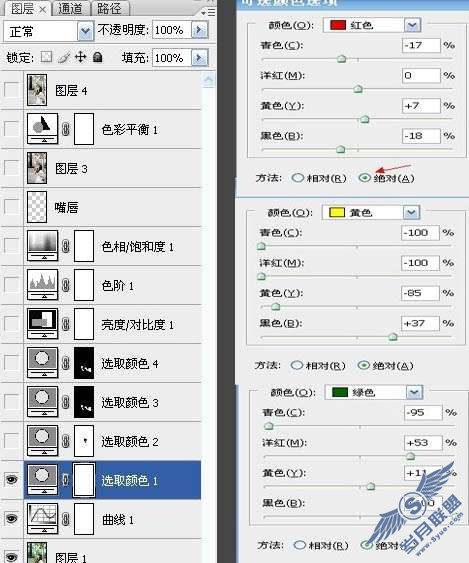This screenshot has width=469, height=563.
Task: Select the 嘴唇 layer thumbnail
Action: [x=37, y=207]
